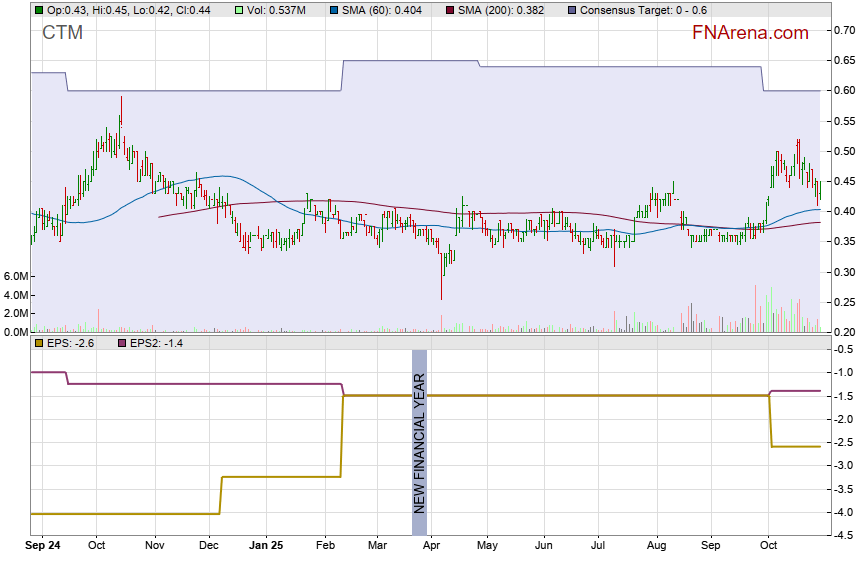Viewport: 859px width, 566px height.
Task: Select the CTM ticker label
Action: point(62,33)
